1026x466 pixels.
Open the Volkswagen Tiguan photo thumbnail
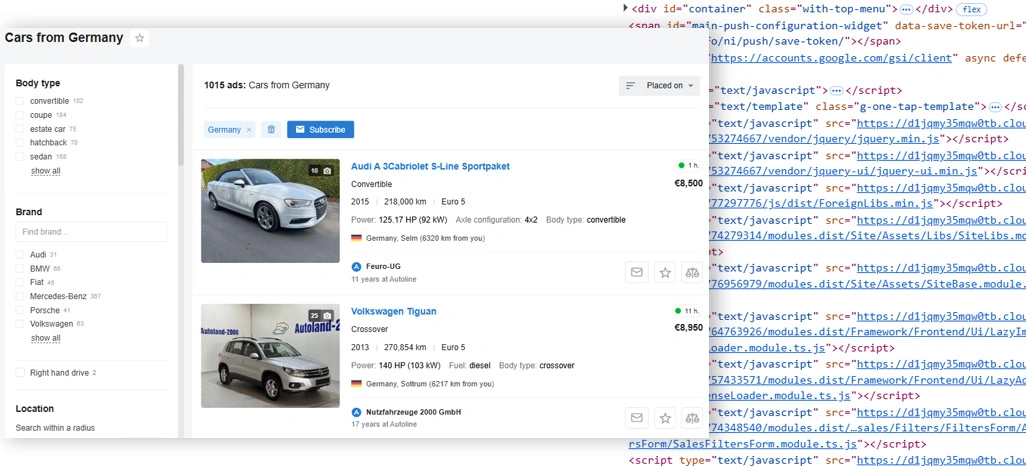[x=270, y=356]
